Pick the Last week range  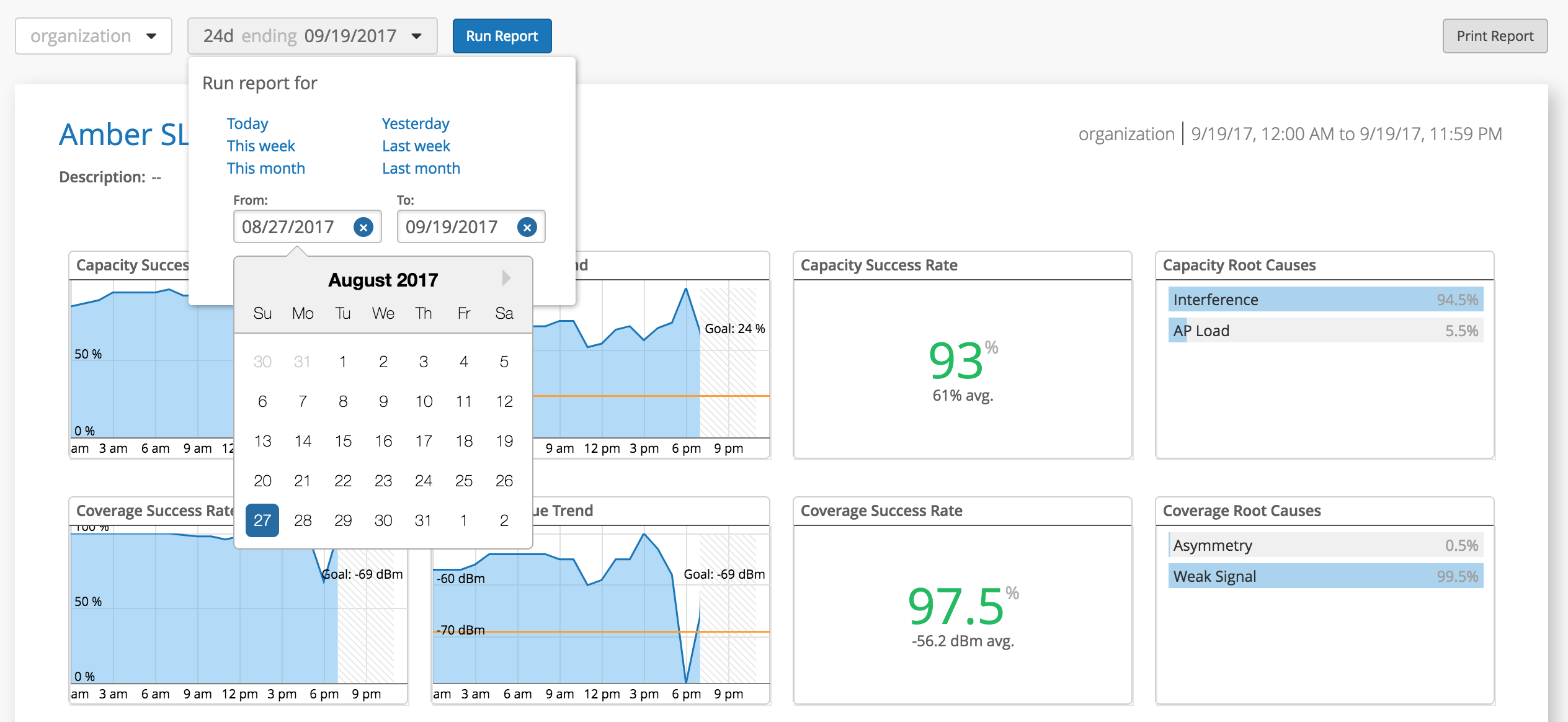pos(416,146)
